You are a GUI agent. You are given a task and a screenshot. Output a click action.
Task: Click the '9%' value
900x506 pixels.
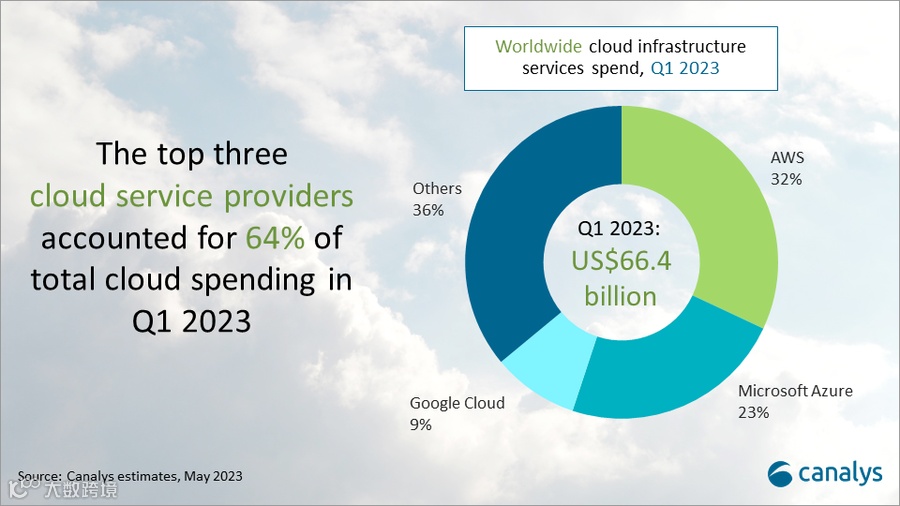point(420,425)
